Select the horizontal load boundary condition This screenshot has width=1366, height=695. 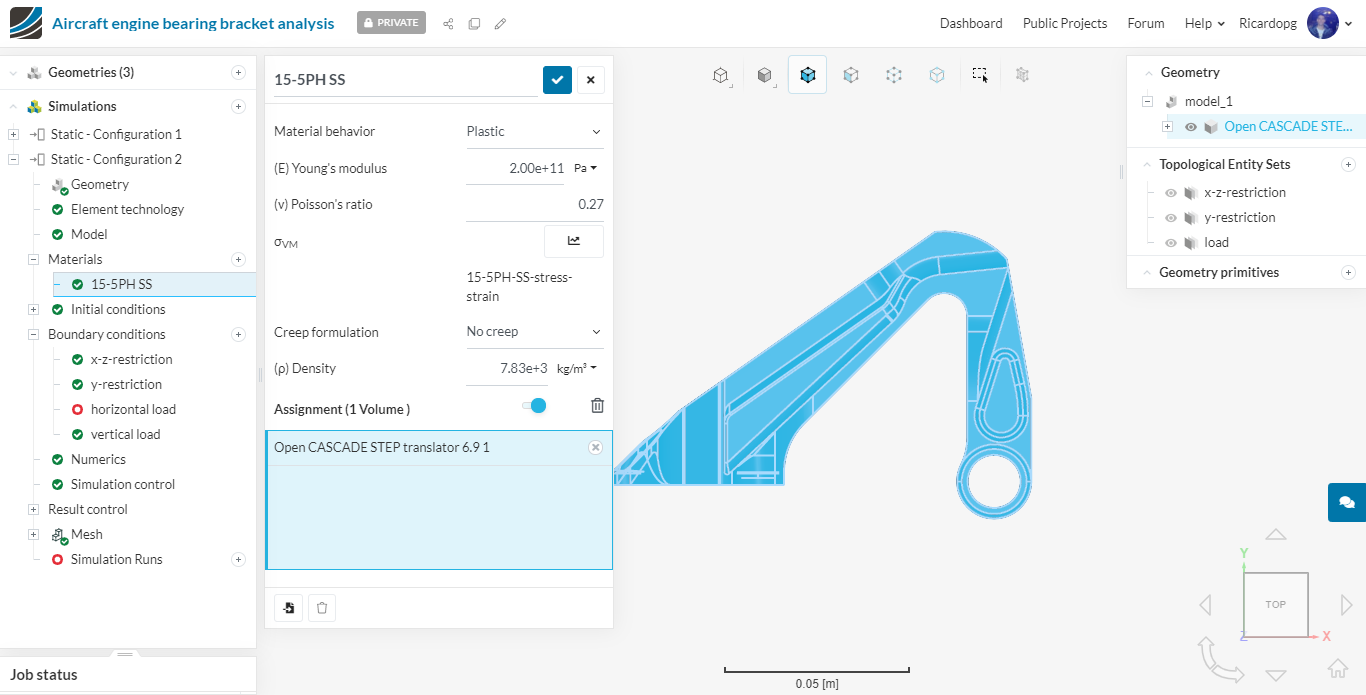click(x=132, y=410)
